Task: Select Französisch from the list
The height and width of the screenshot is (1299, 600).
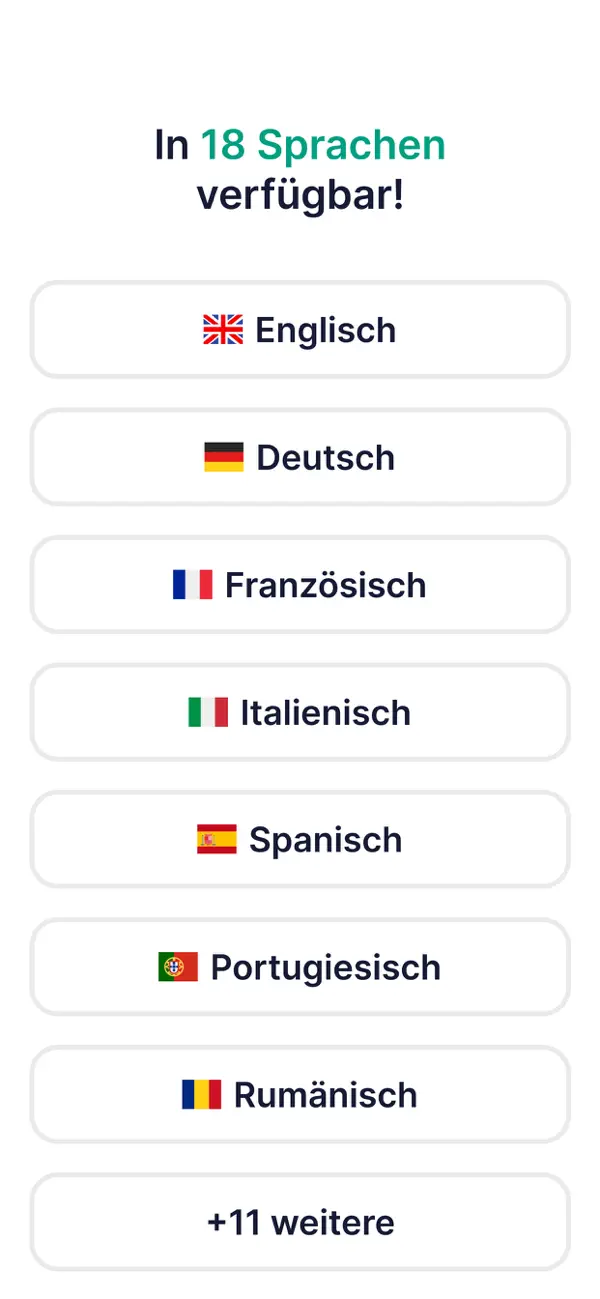Action: [300, 584]
